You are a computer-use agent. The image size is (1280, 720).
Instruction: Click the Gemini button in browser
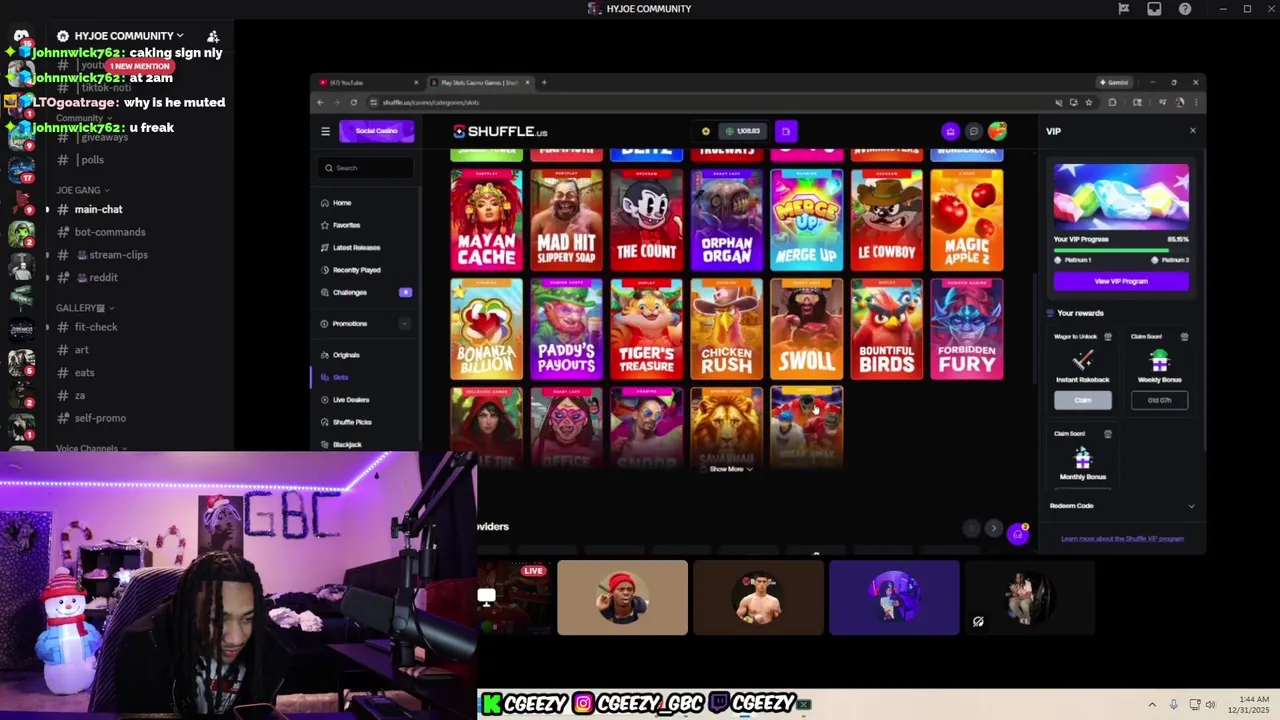coord(1114,82)
